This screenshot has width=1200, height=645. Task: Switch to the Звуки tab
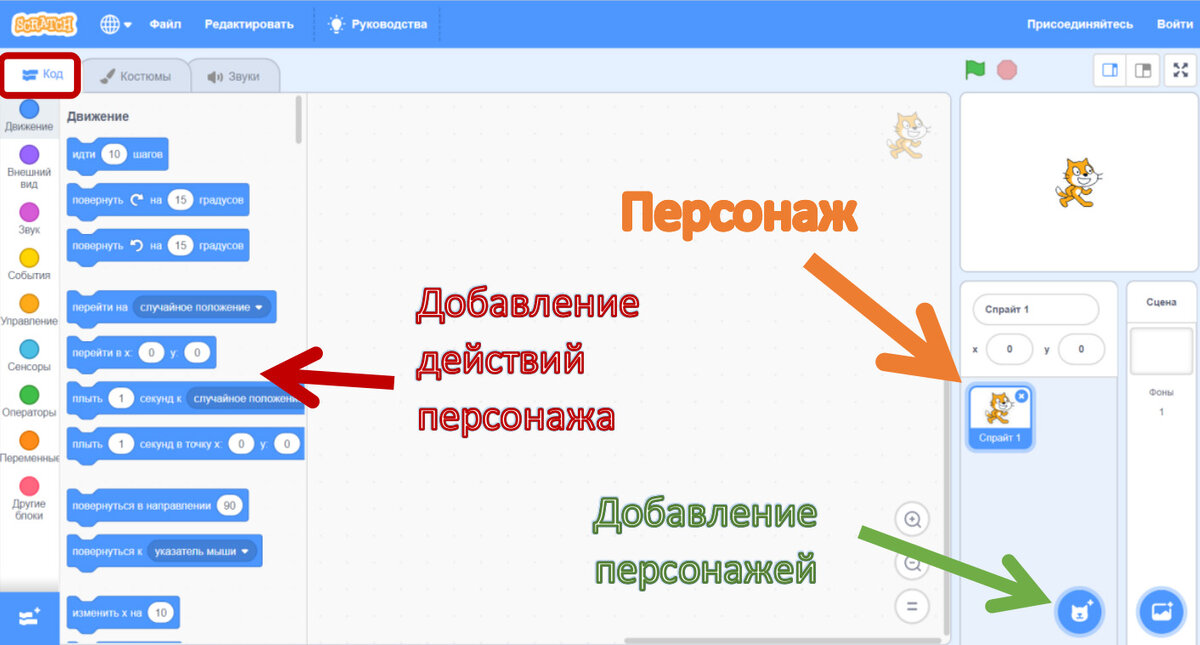[x=233, y=76]
